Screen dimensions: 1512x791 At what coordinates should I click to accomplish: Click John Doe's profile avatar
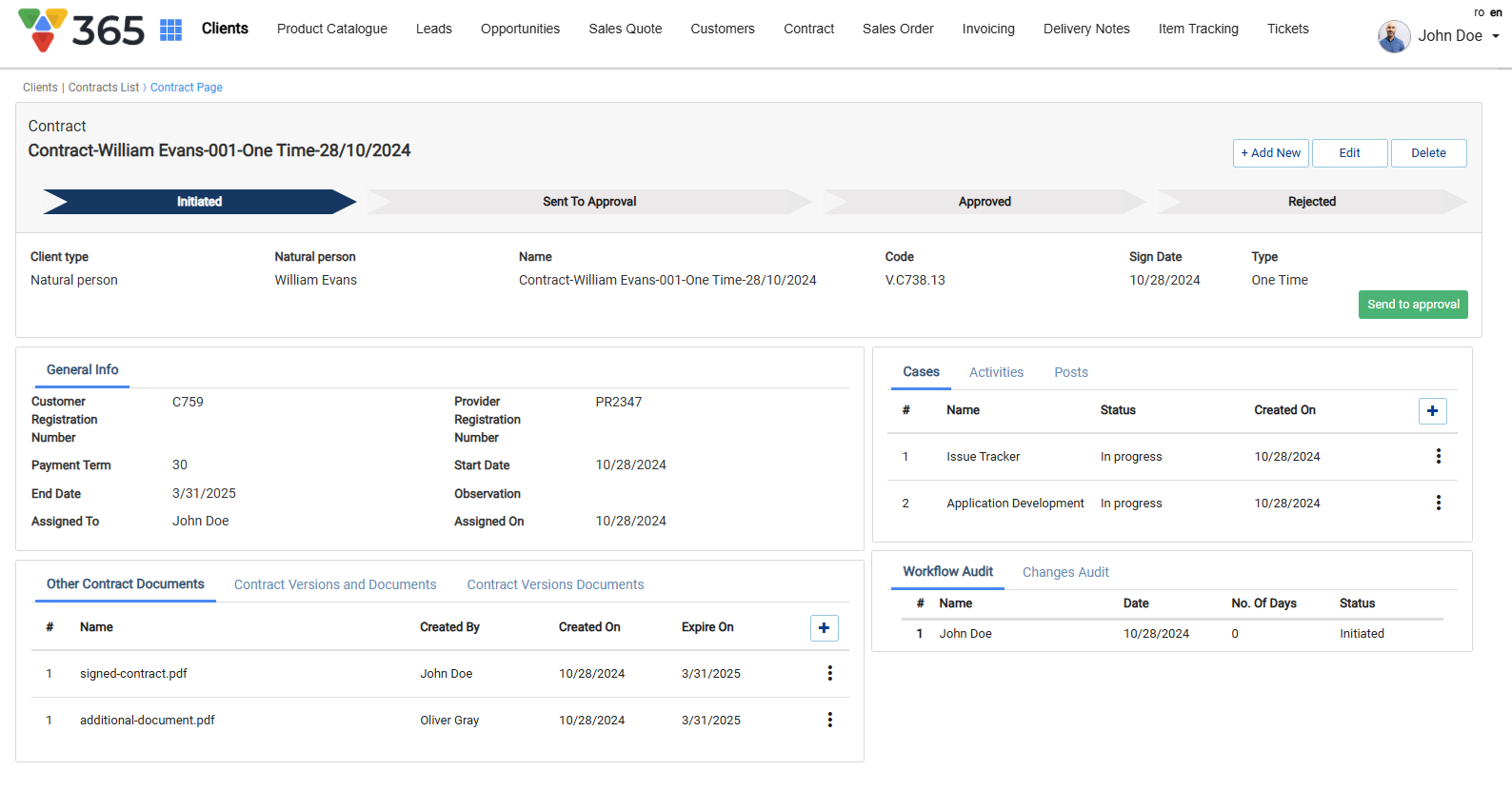click(1394, 36)
